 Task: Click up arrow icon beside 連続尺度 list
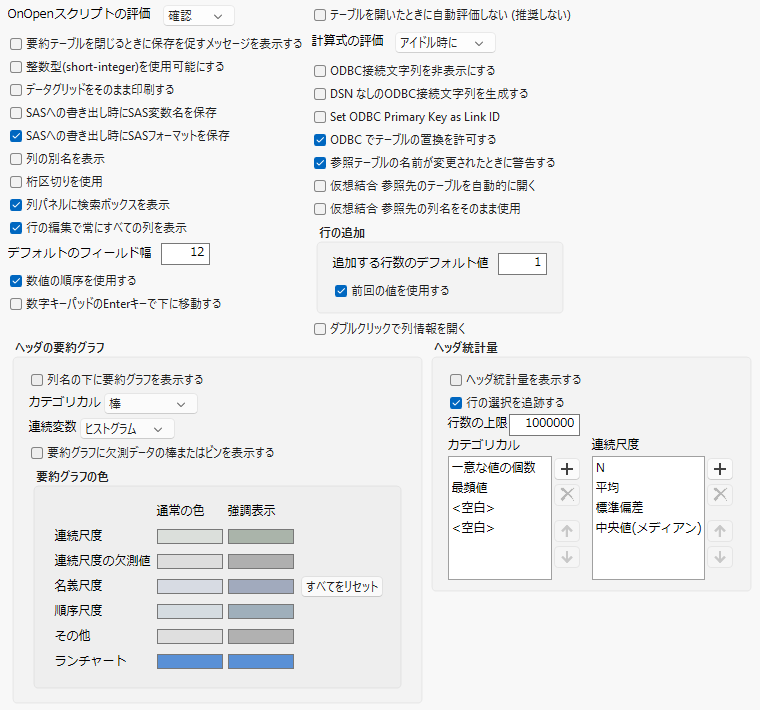[720, 531]
